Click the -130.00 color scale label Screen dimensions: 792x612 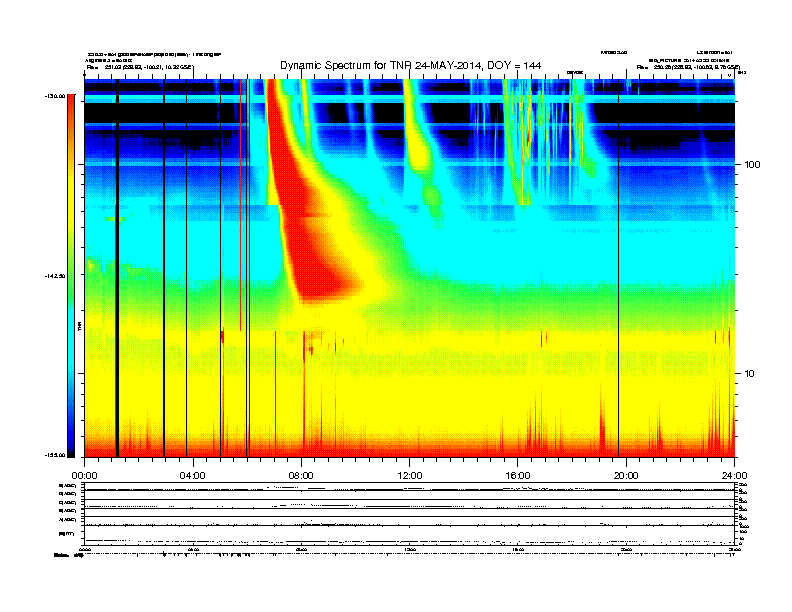pyautogui.click(x=56, y=96)
